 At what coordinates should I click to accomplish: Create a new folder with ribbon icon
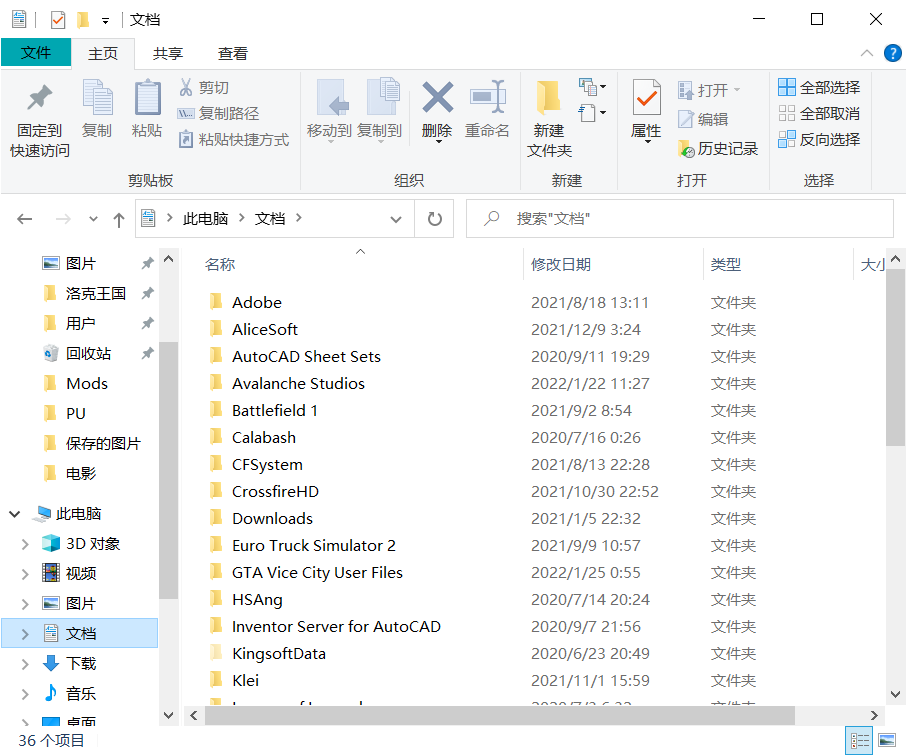coord(548,100)
